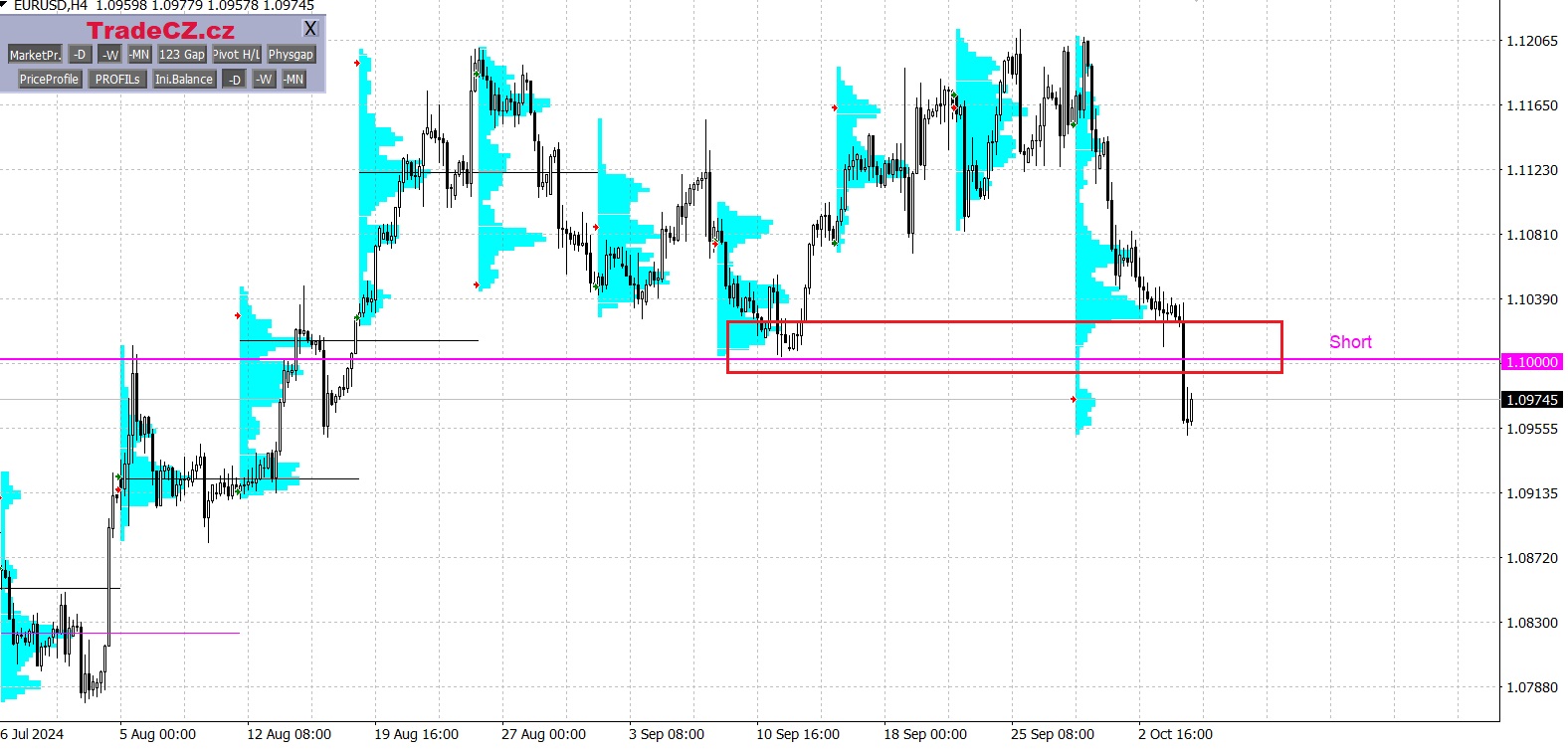Enable the -D button beside MarketPr.
This screenshot has height=752, width=1568.
tap(81, 55)
